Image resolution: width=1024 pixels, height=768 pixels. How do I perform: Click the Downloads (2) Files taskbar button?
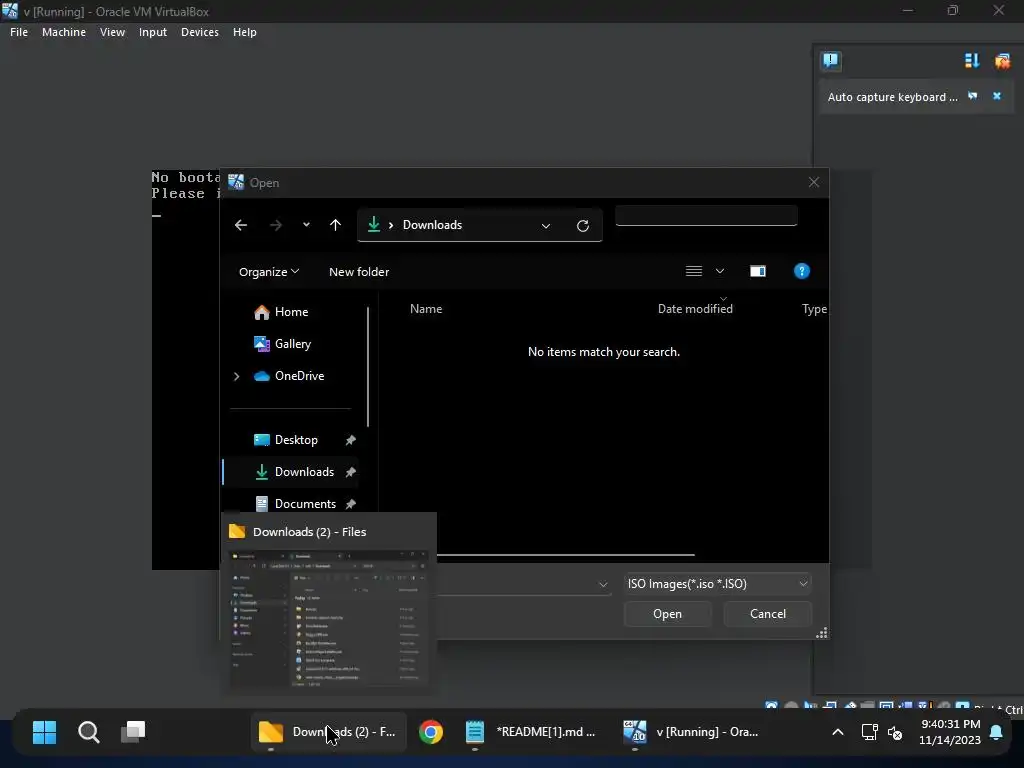[x=328, y=732]
